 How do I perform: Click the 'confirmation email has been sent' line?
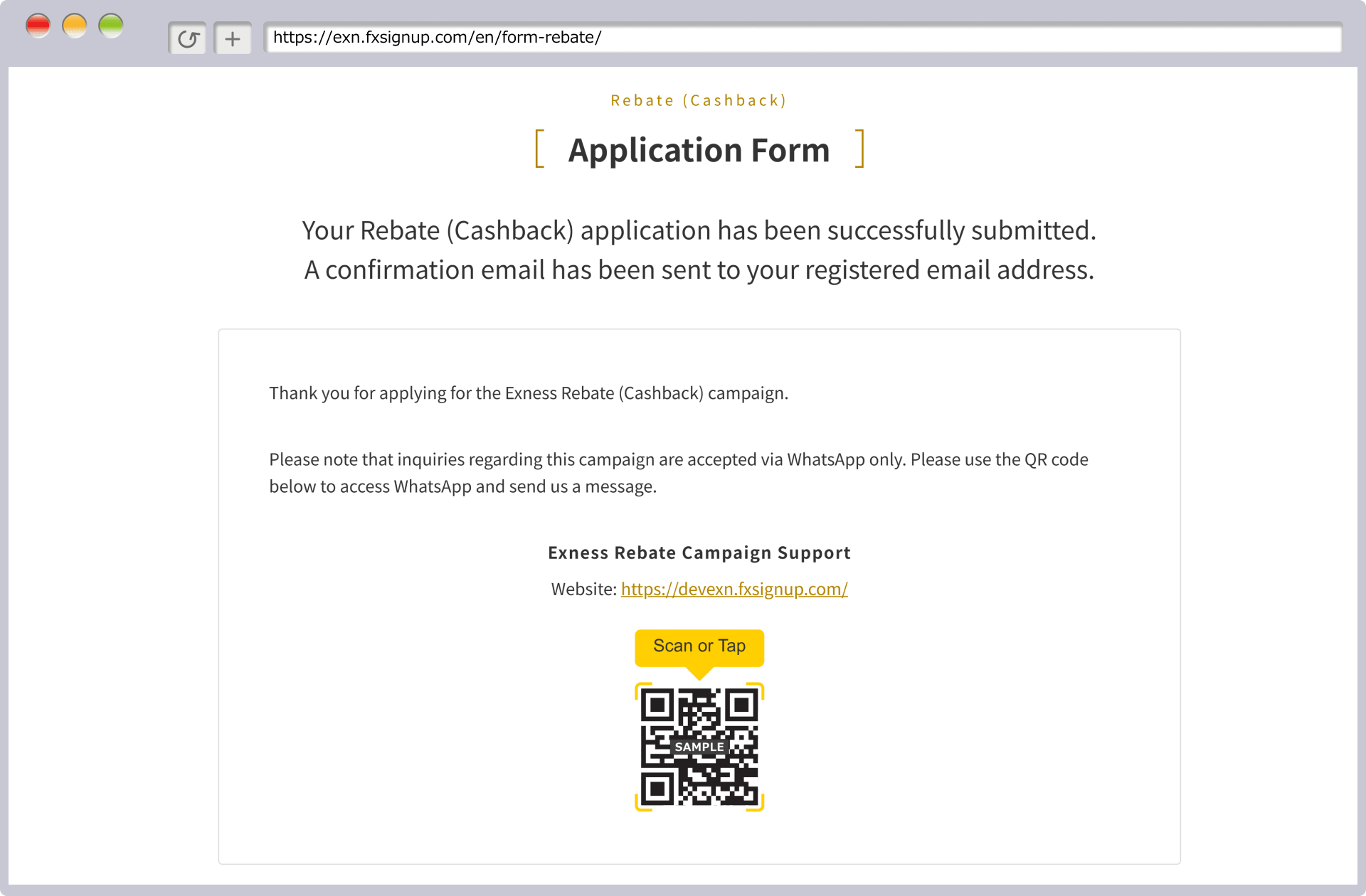point(699,270)
